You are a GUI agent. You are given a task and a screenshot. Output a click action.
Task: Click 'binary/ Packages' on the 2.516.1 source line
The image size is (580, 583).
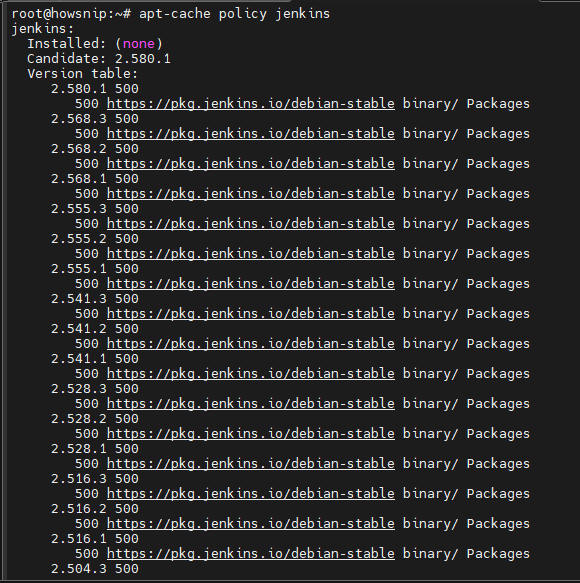[x=466, y=554]
